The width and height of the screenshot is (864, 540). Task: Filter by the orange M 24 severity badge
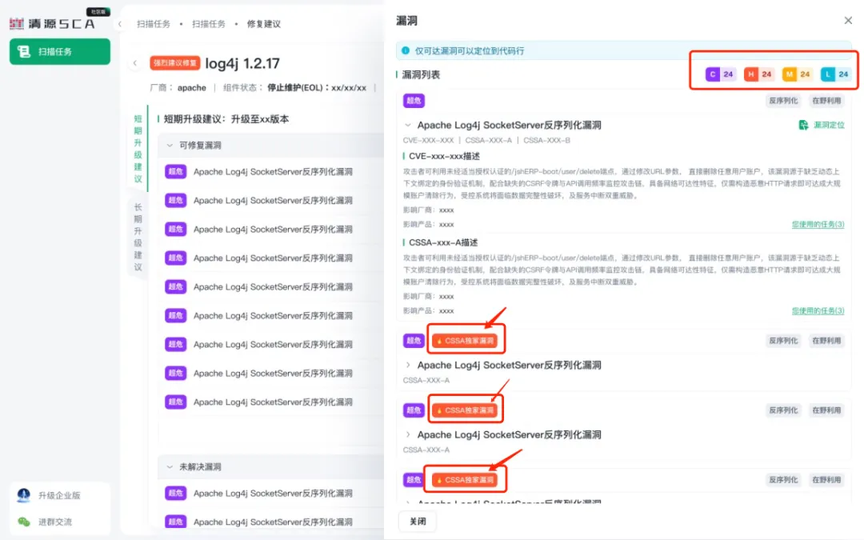[x=797, y=74]
